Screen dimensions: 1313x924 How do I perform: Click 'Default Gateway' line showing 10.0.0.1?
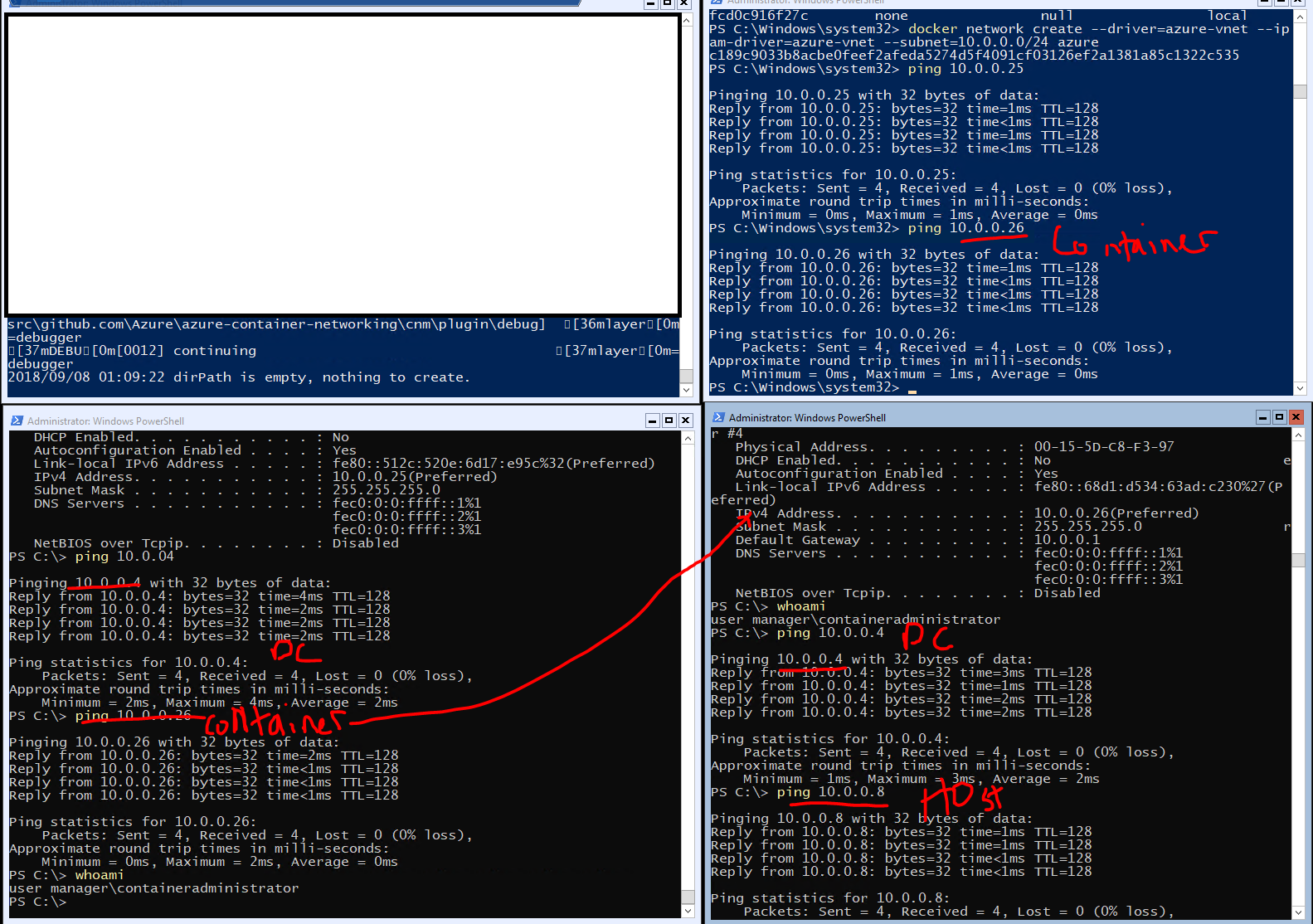click(x=917, y=540)
